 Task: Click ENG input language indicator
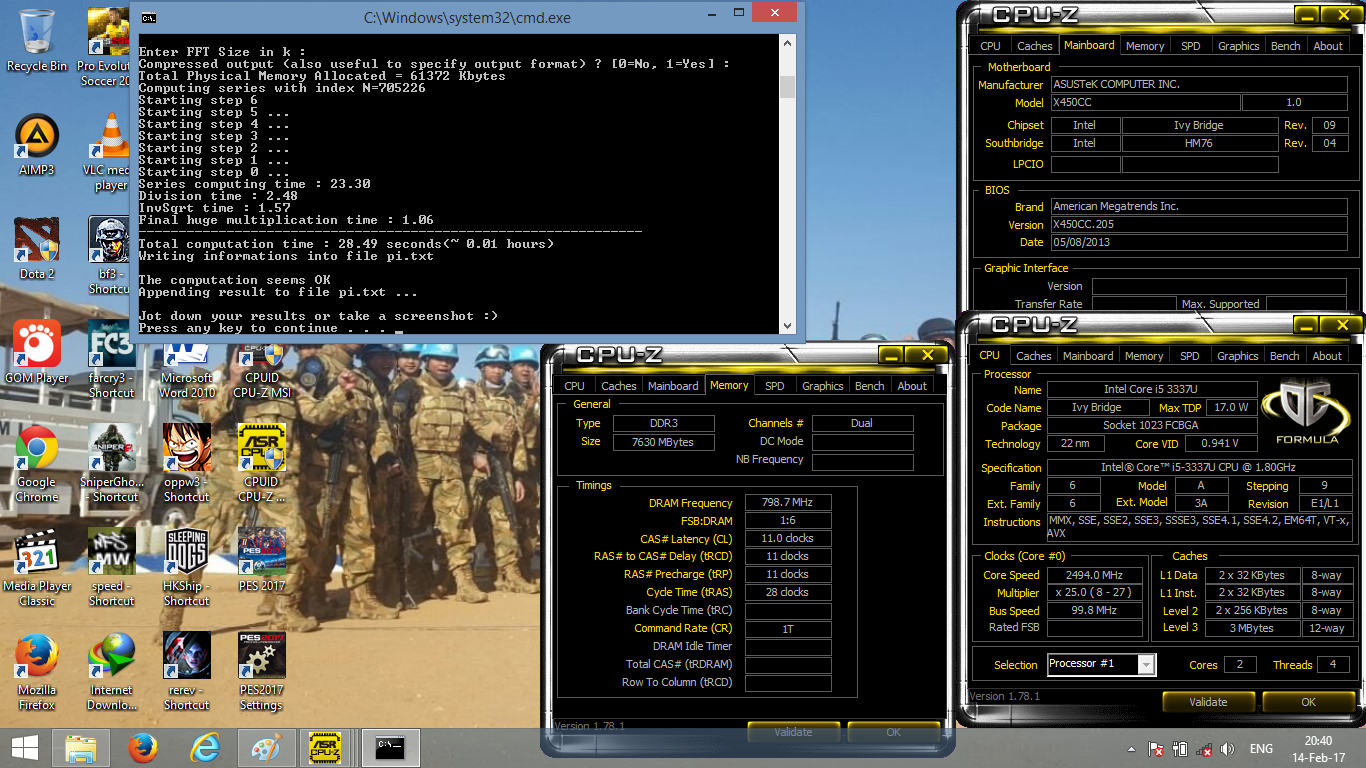pos(1261,749)
